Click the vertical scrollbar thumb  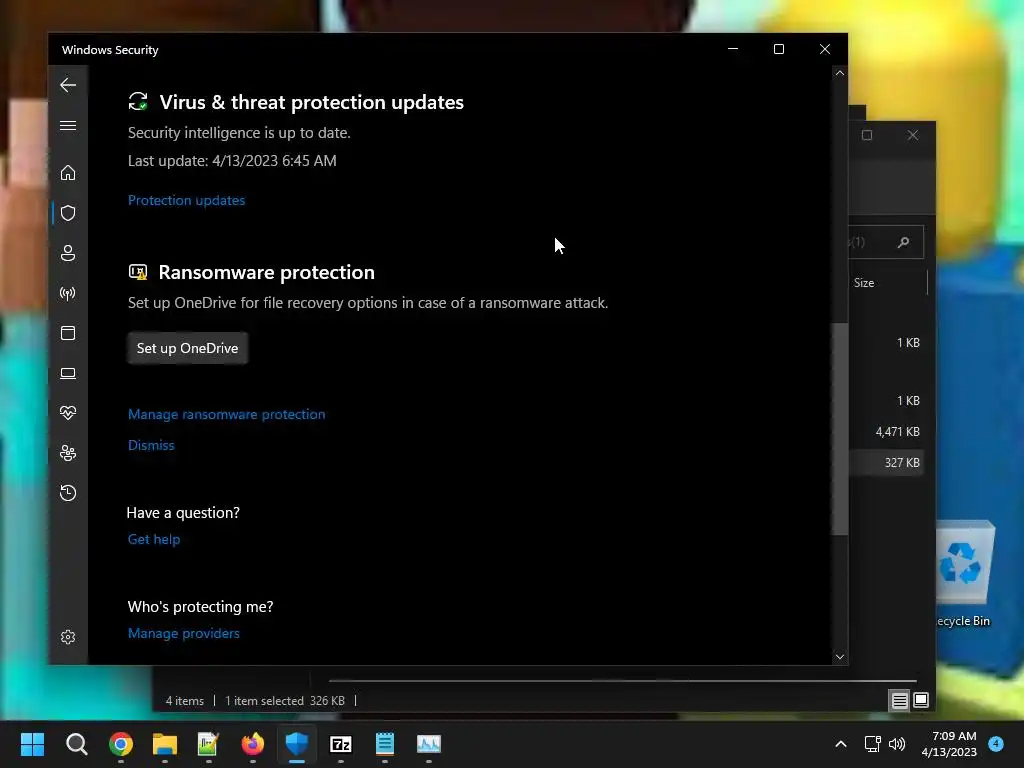pyautogui.click(x=840, y=430)
